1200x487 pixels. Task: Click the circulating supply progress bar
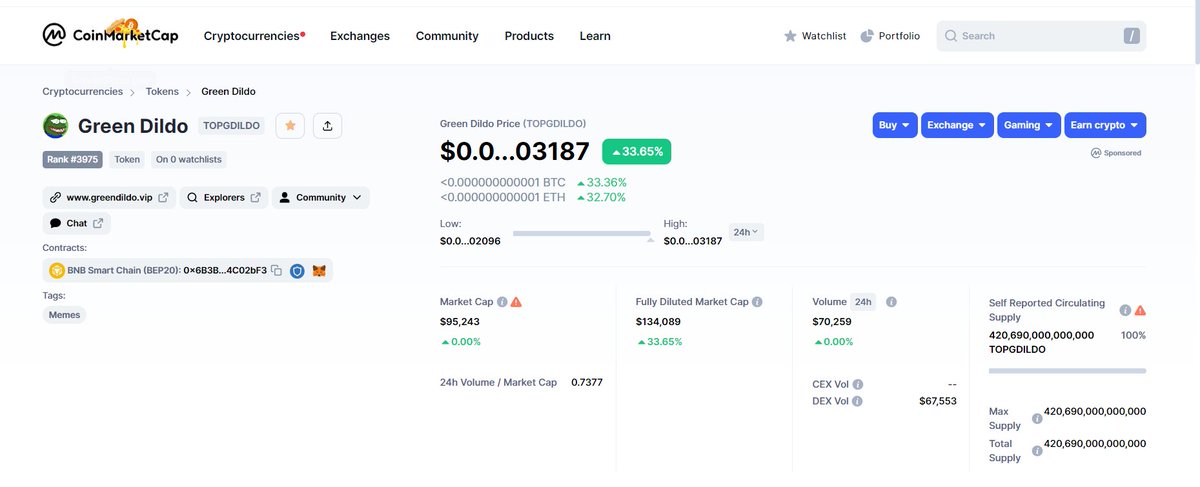pyautogui.click(x=1067, y=371)
